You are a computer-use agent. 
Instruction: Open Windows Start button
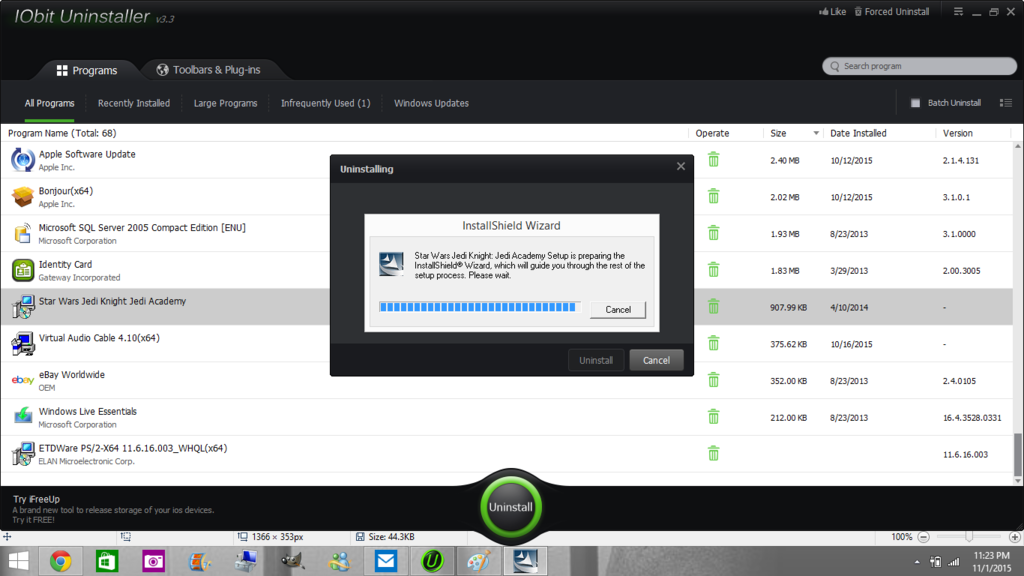click(18, 561)
